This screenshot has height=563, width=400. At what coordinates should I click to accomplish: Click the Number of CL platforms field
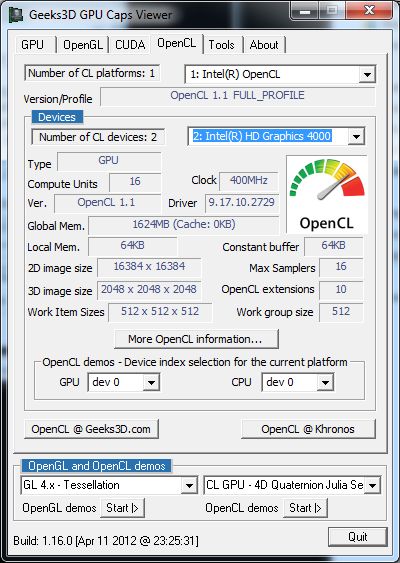[x=92, y=73]
